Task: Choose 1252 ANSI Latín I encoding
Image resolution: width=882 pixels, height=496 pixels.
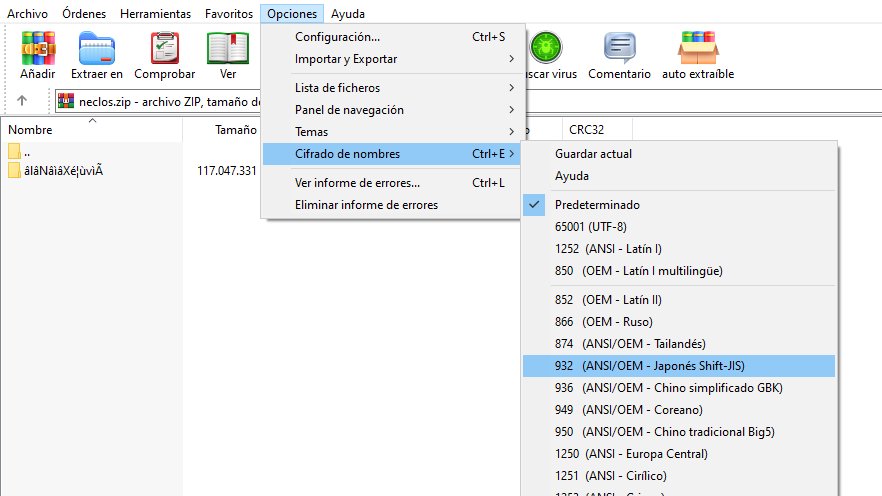Action: pos(679,249)
